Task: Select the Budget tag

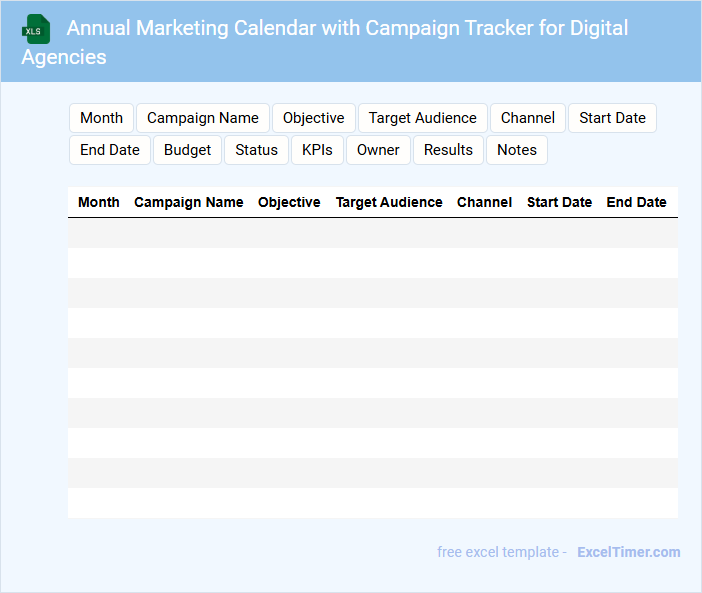Action: point(187,150)
